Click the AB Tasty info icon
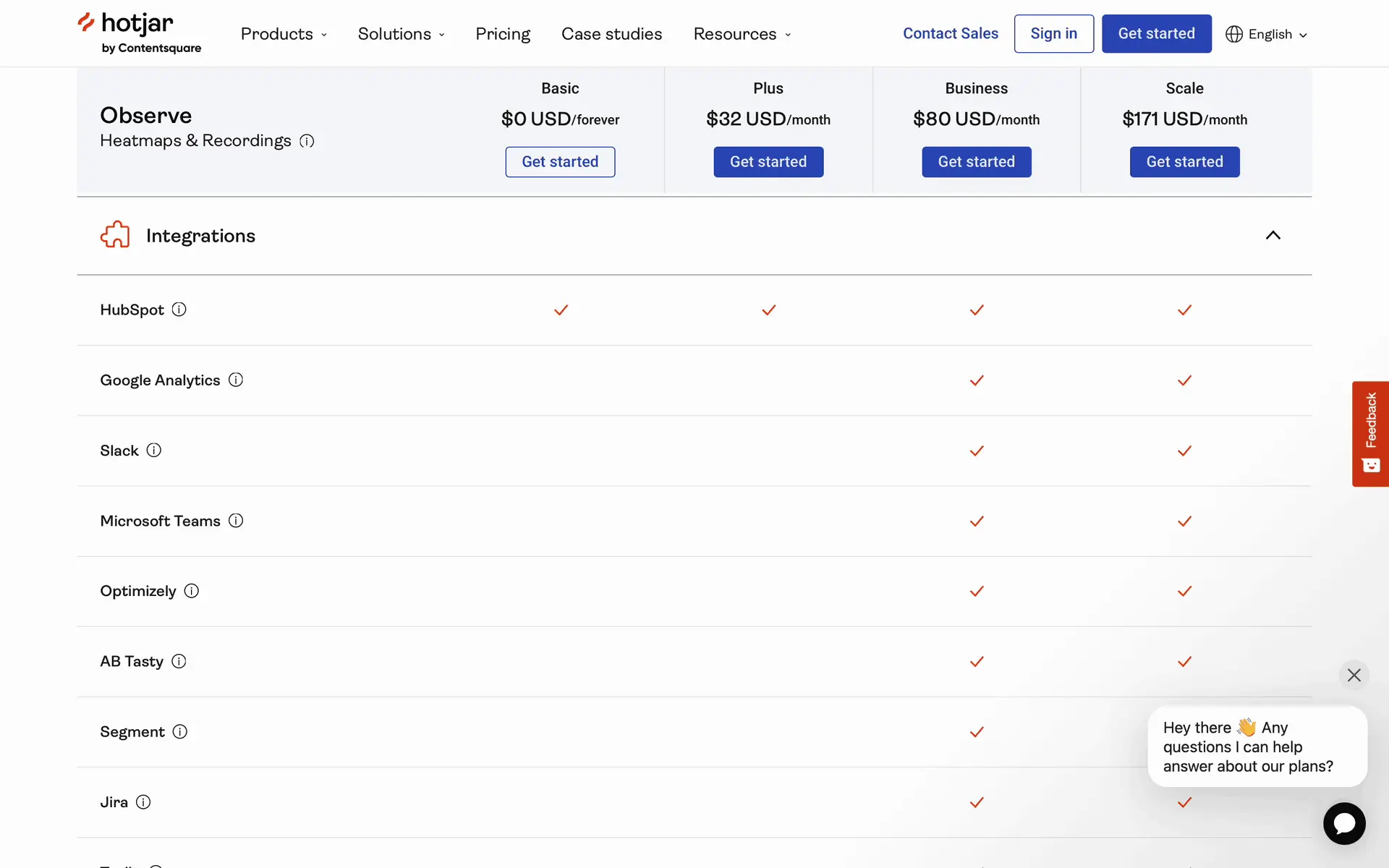 click(x=179, y=661)
